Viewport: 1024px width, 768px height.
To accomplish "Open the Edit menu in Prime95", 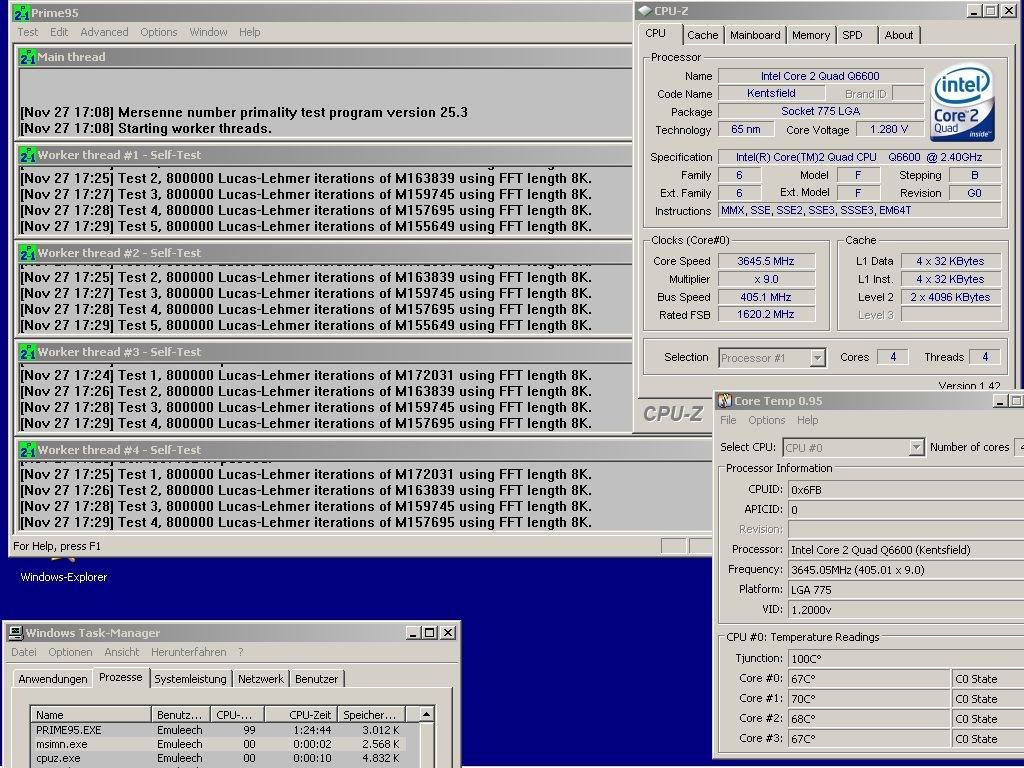I will (59, 32).
